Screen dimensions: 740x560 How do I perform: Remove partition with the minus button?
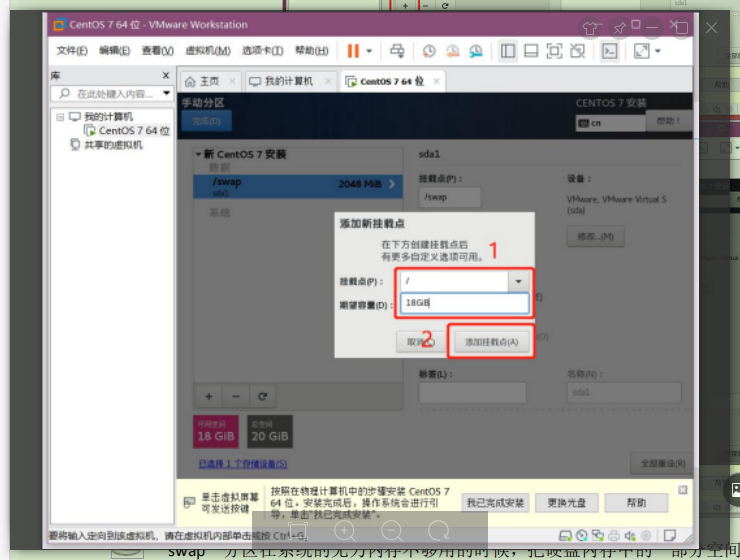point(235,396)
